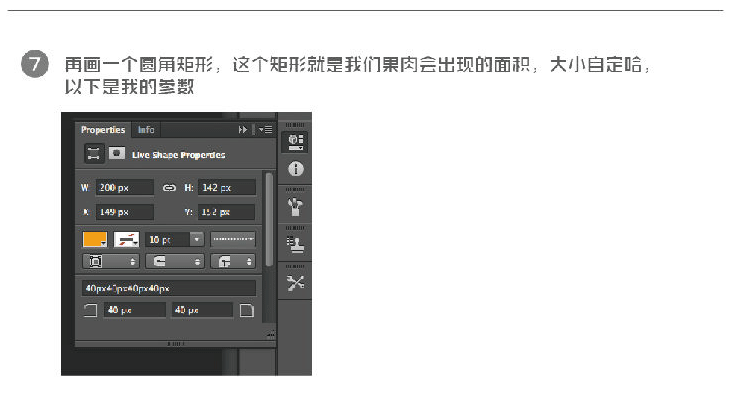Open the orange fill color swatch

95,240
